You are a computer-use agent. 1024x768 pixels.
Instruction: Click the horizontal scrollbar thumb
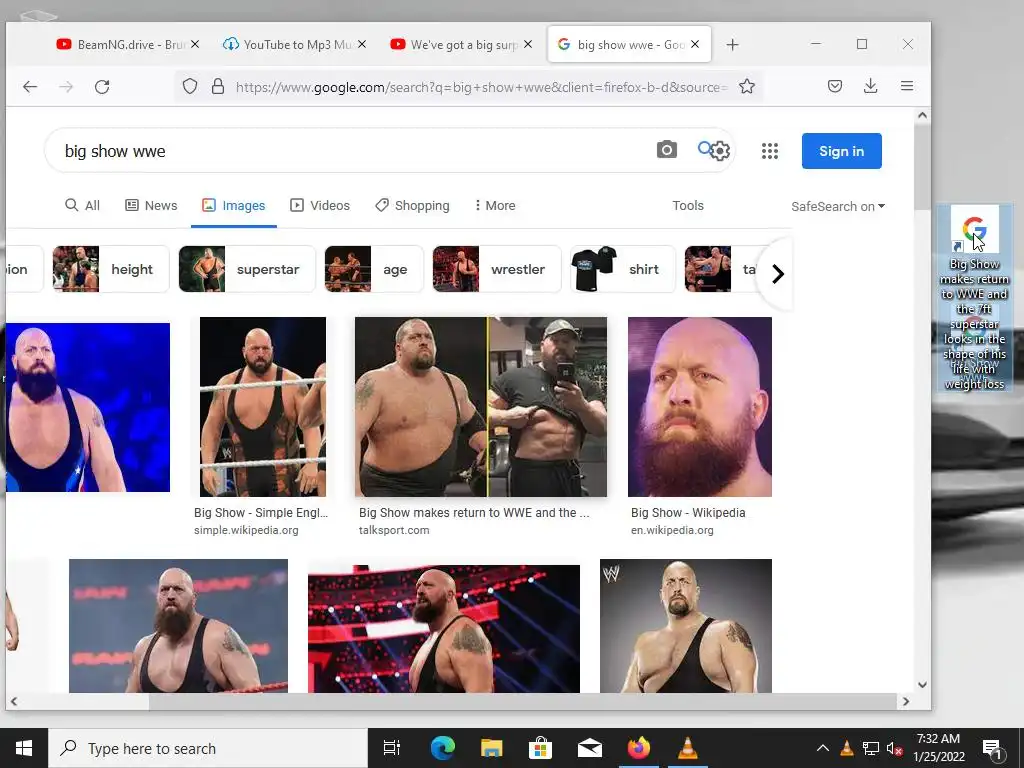[x=522, y=701]
